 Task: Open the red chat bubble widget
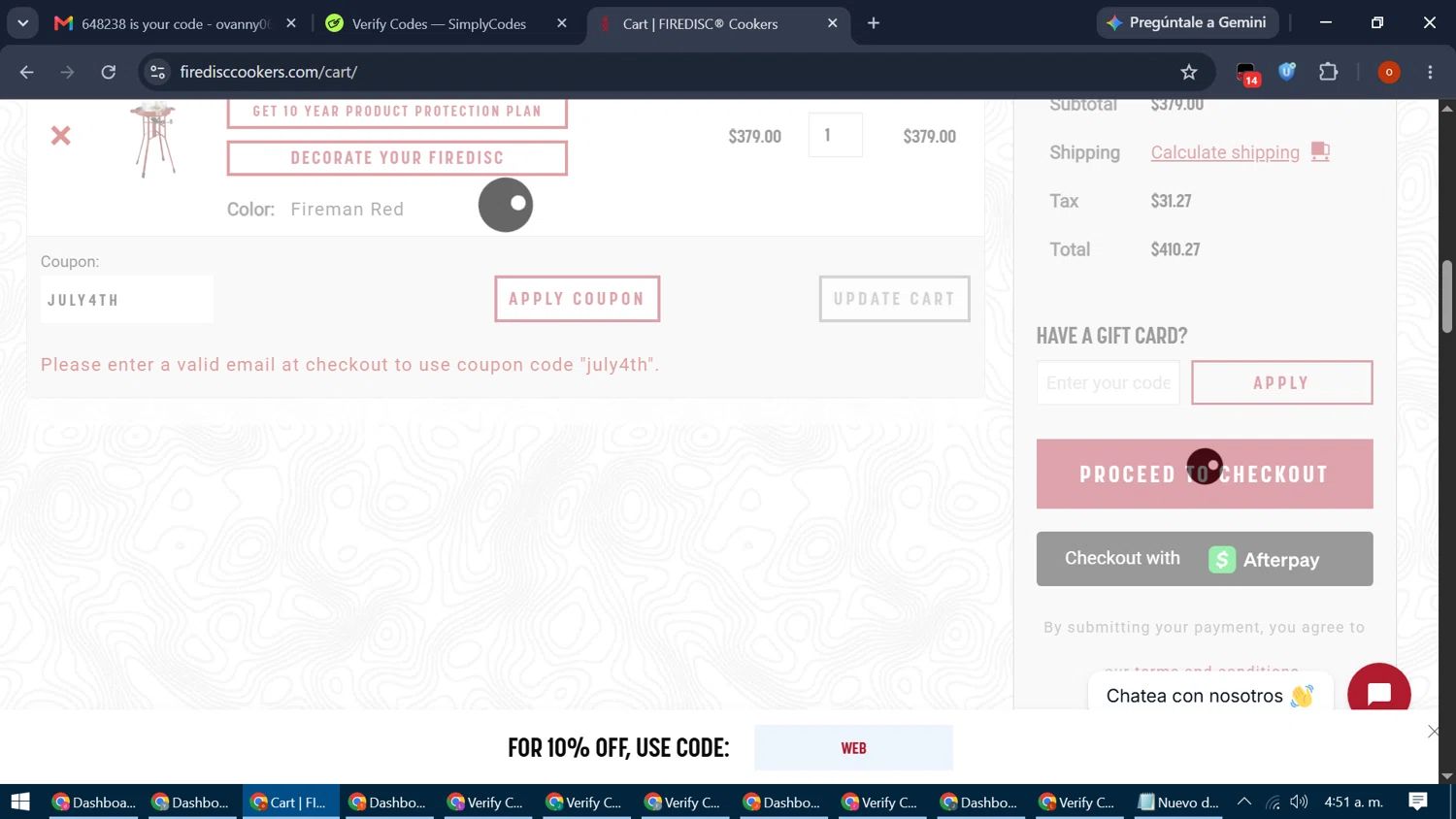click(x=1379, y=693)
